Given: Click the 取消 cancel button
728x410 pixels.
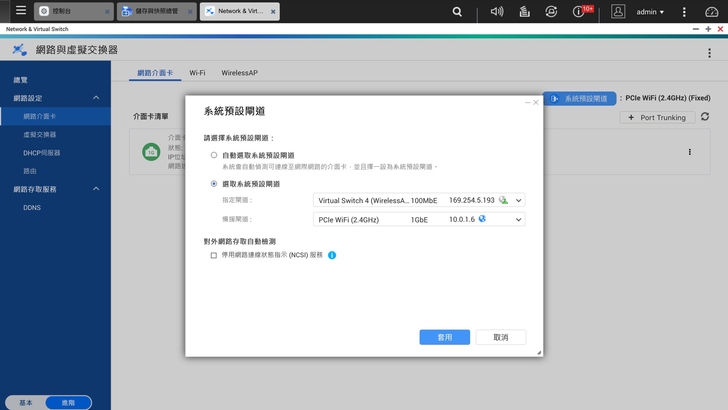Looking at the screenshot, I should (x=500, y=338).
